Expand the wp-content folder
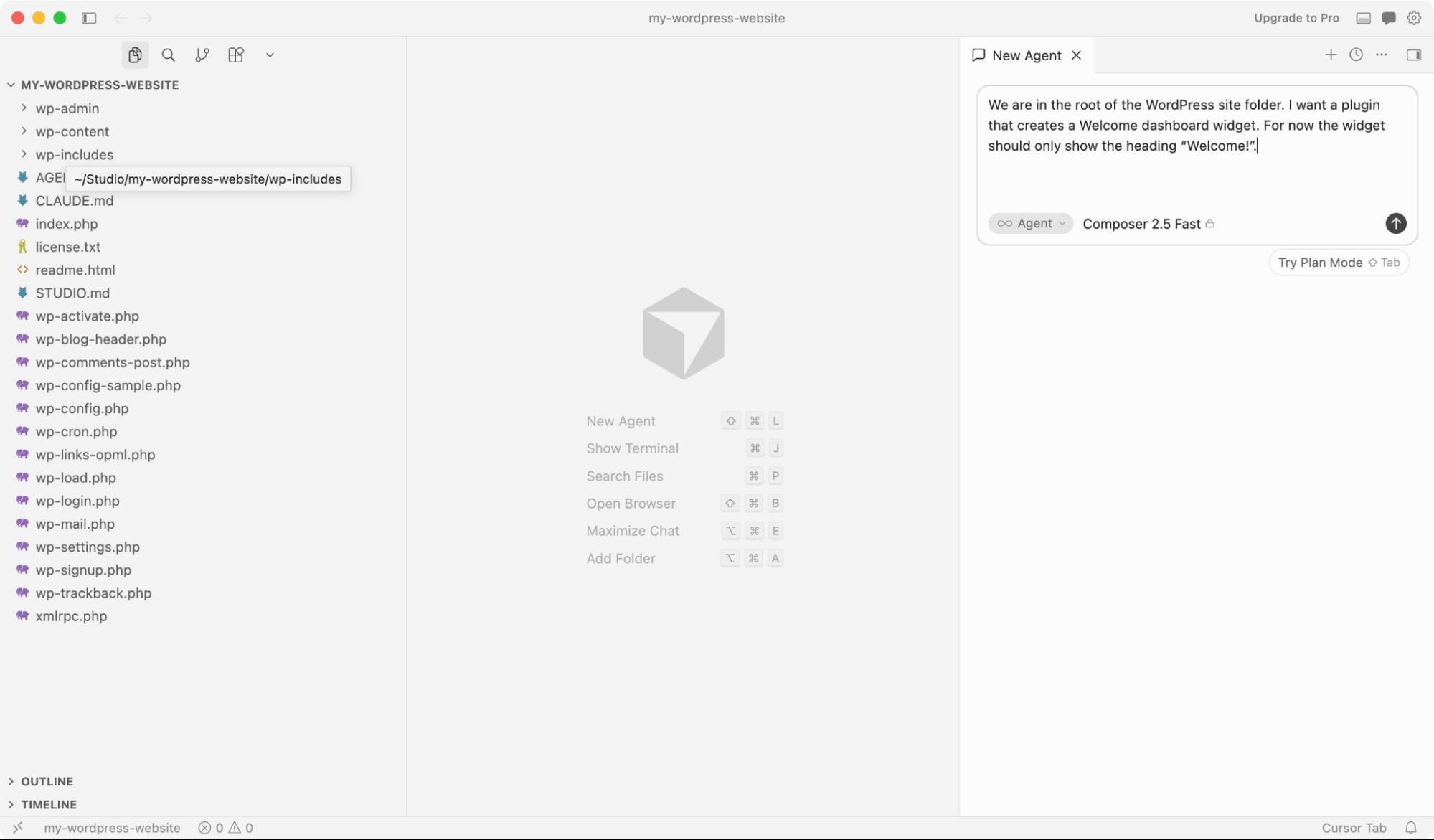Image resolution: width=1434 pixels, height=840 pixels. tap(203, 131)
